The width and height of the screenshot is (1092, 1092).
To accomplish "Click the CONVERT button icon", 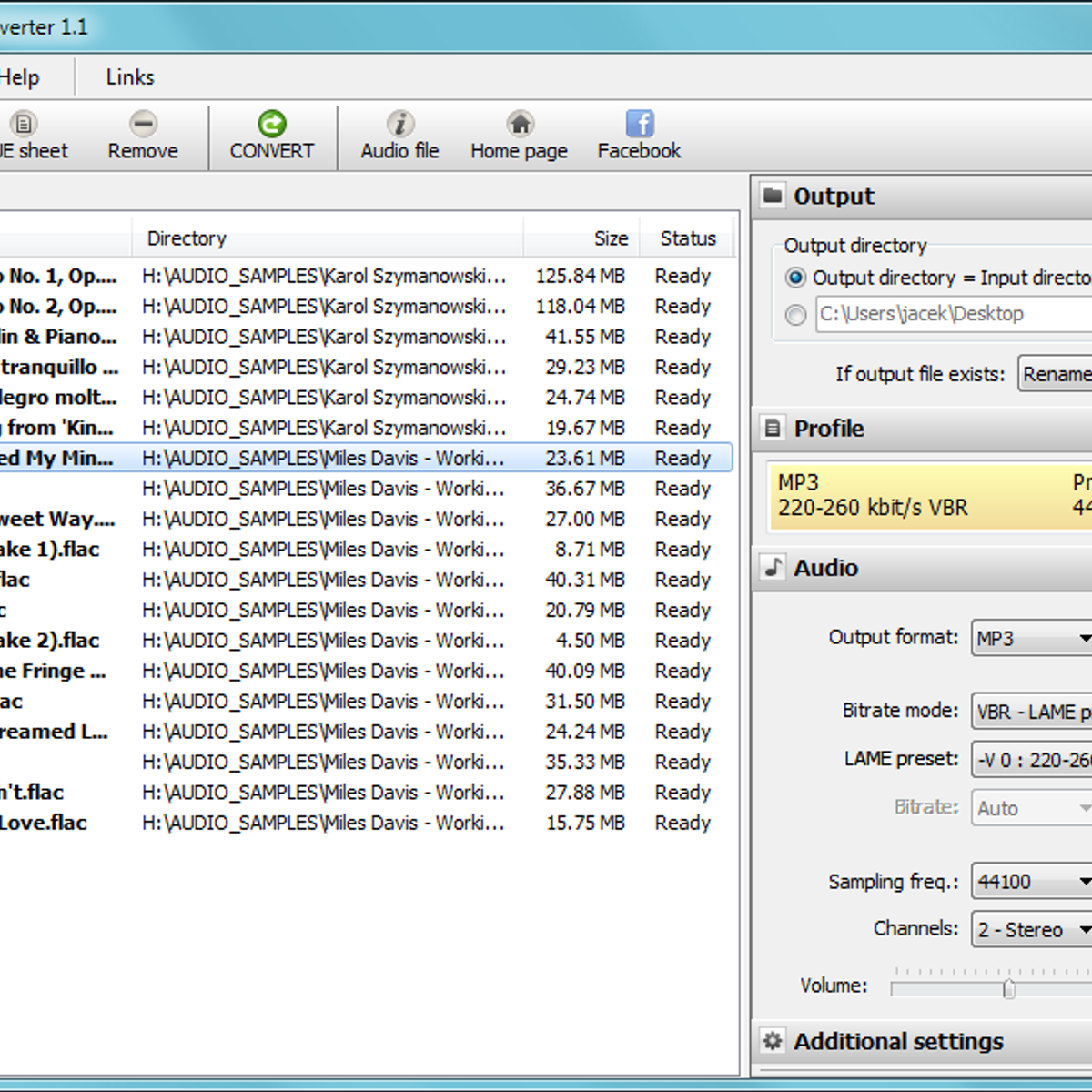I will [x=272, y=124].
